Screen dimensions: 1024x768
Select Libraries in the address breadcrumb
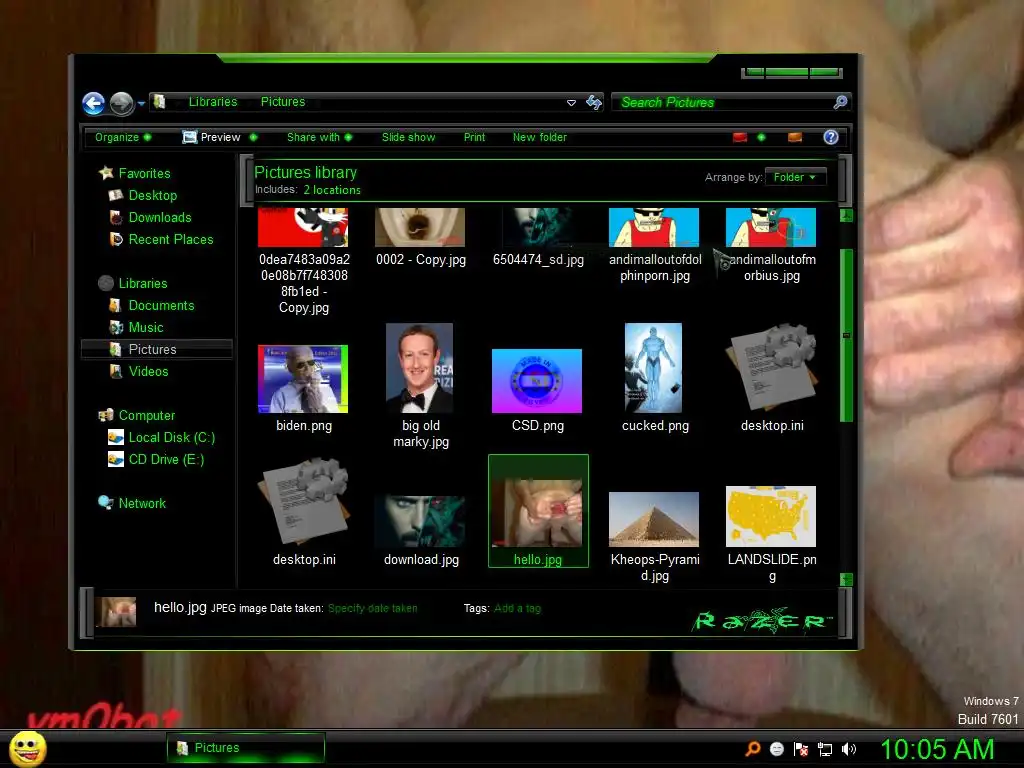click(213, 102)
